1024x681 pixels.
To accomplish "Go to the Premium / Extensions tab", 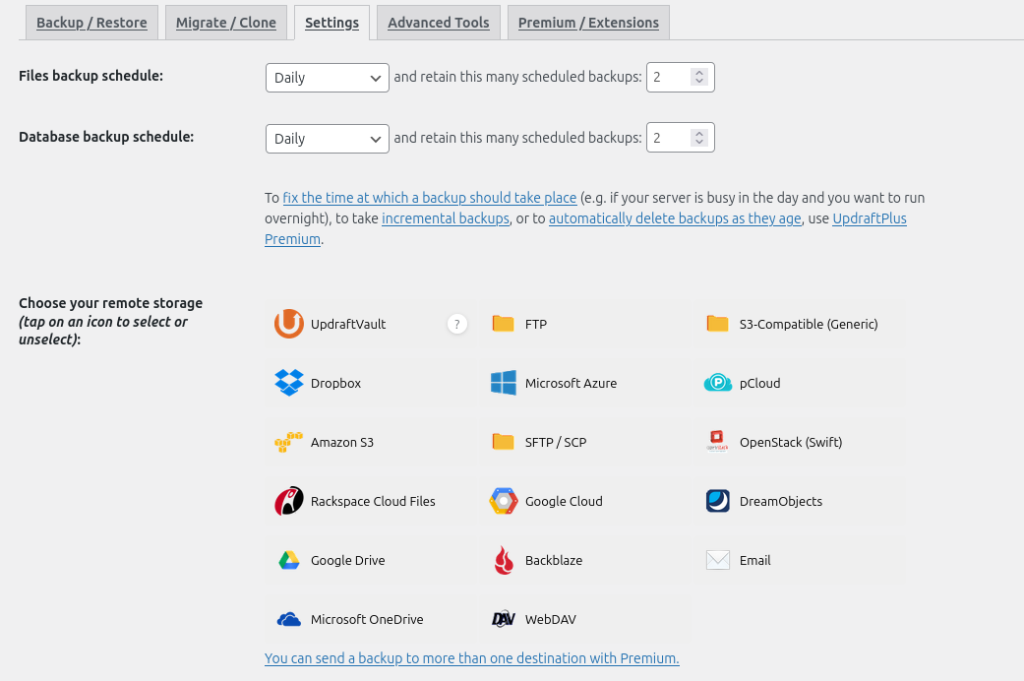I will [588, 22].
